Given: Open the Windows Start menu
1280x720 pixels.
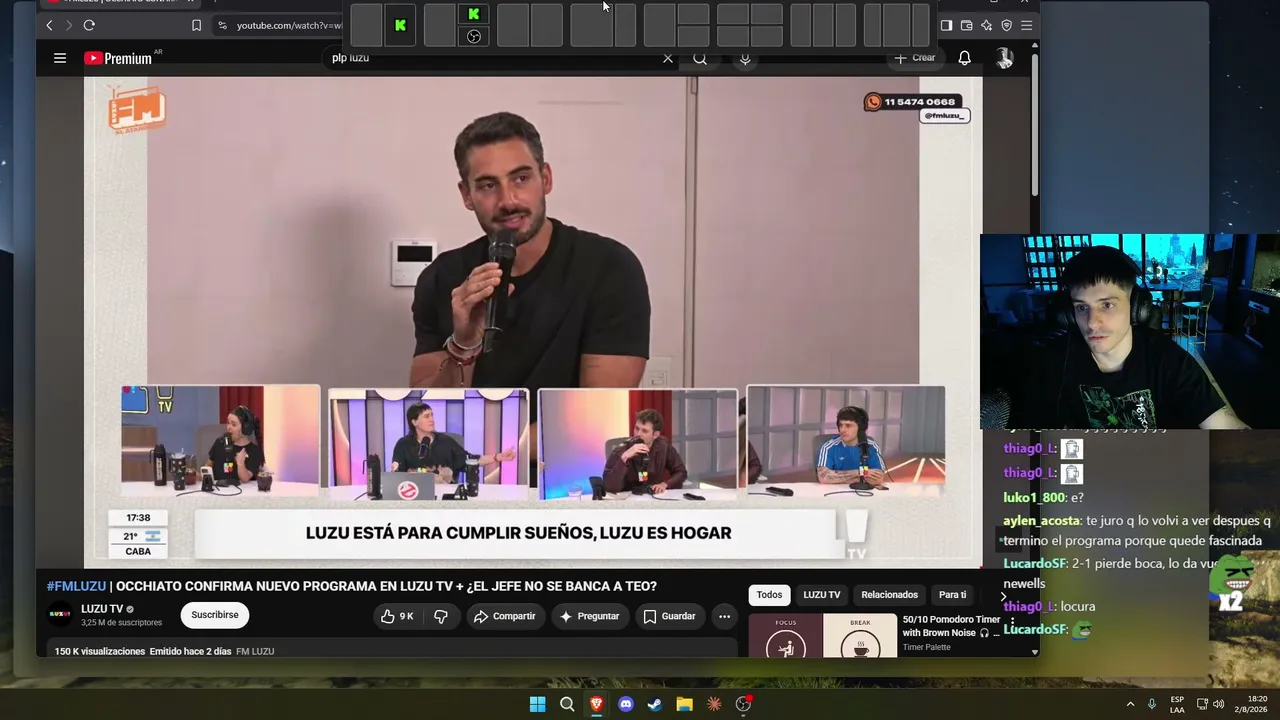Looking at the screenshot, I should (x=537, y=704).
